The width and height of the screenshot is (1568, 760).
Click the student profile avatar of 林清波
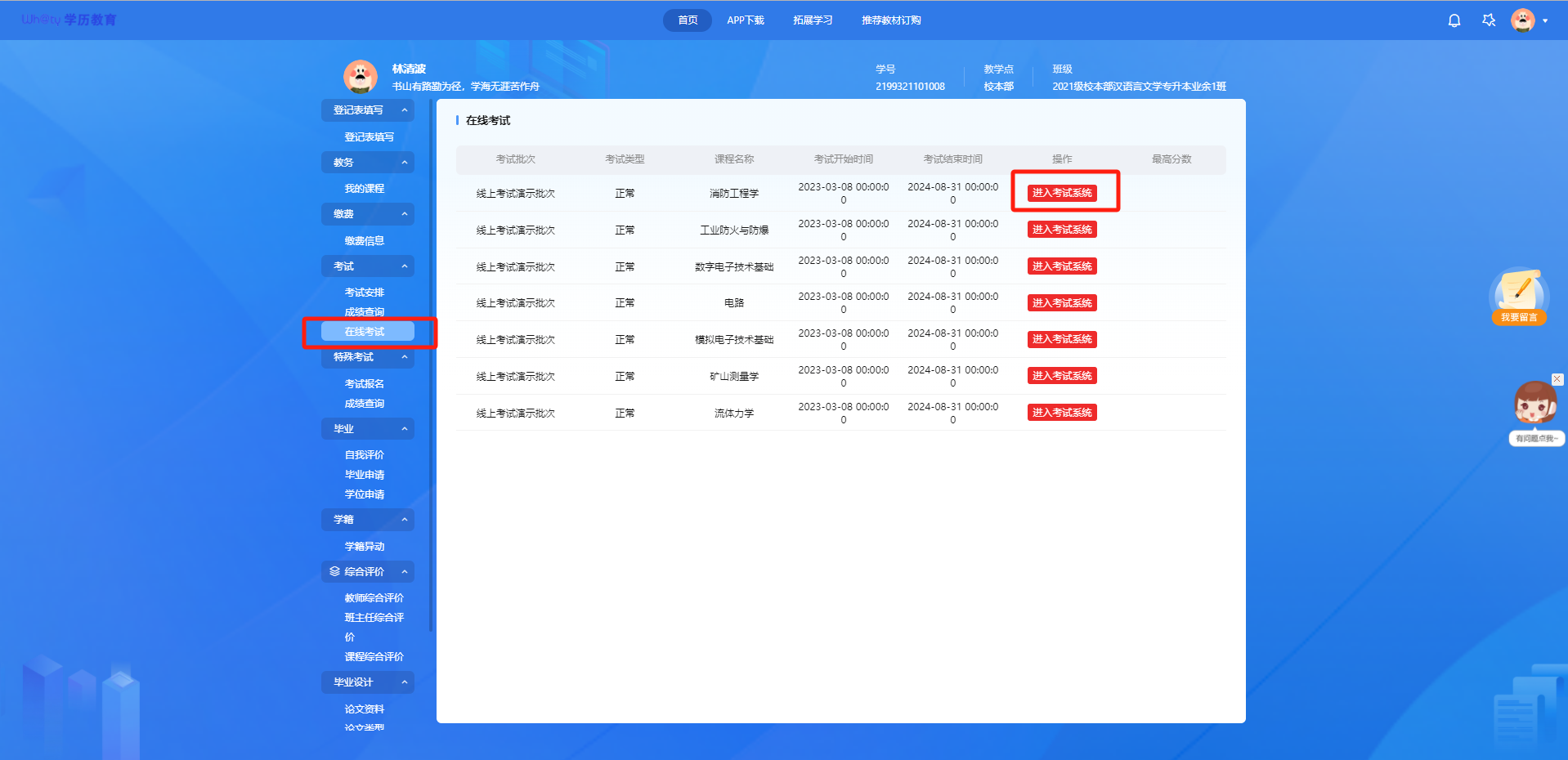pos(360,77)
